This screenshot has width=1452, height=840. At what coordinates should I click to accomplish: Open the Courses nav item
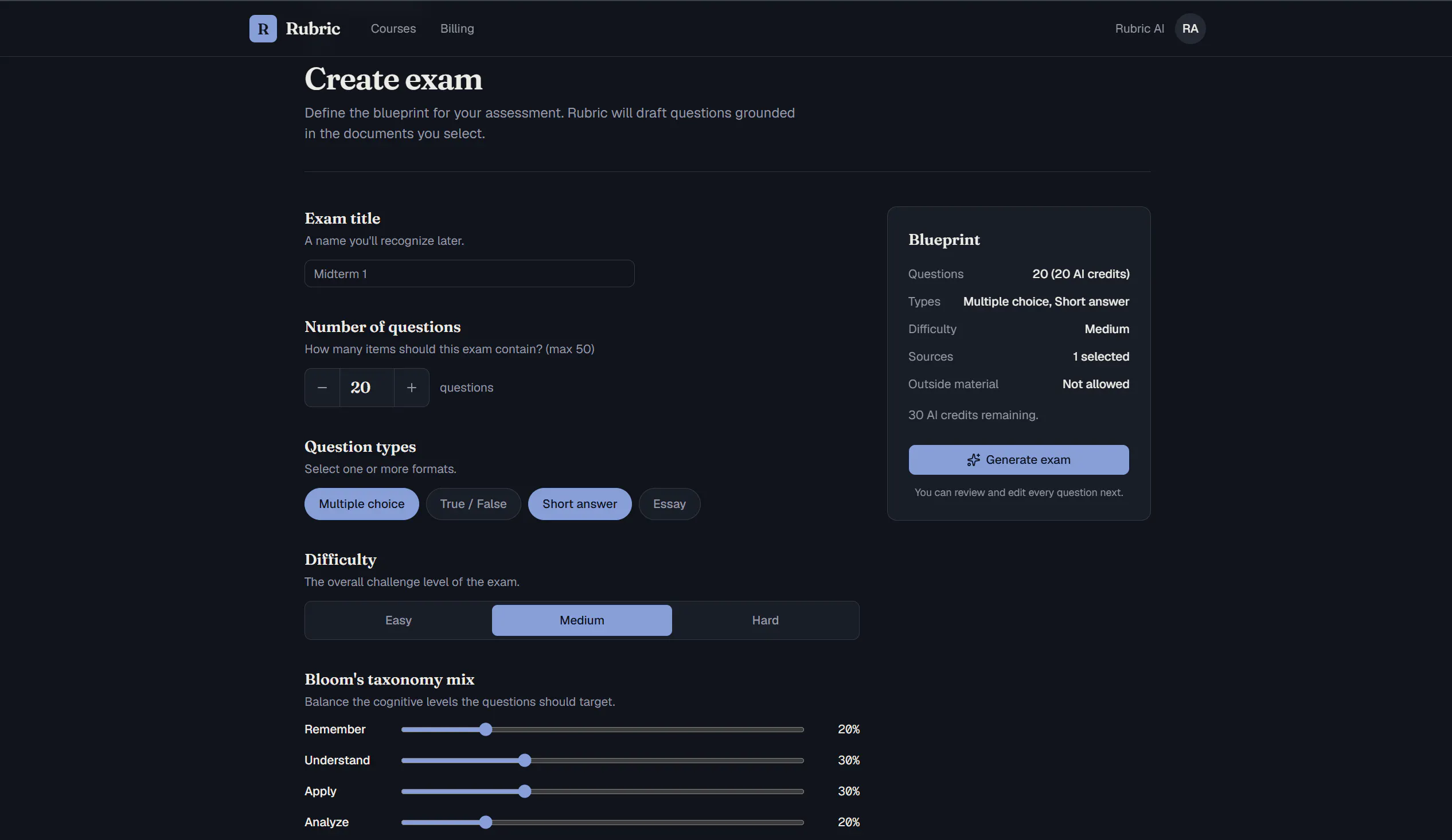[393, 28]
